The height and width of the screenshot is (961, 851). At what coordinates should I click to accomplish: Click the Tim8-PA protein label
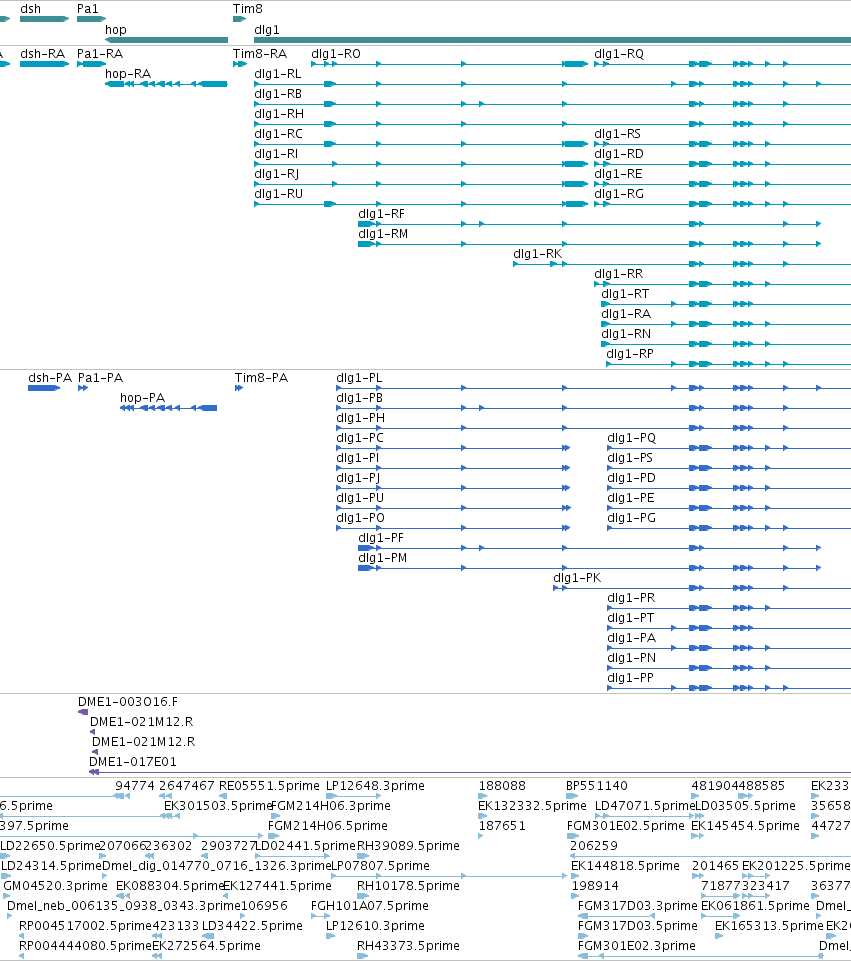click(x=262, y=378)
